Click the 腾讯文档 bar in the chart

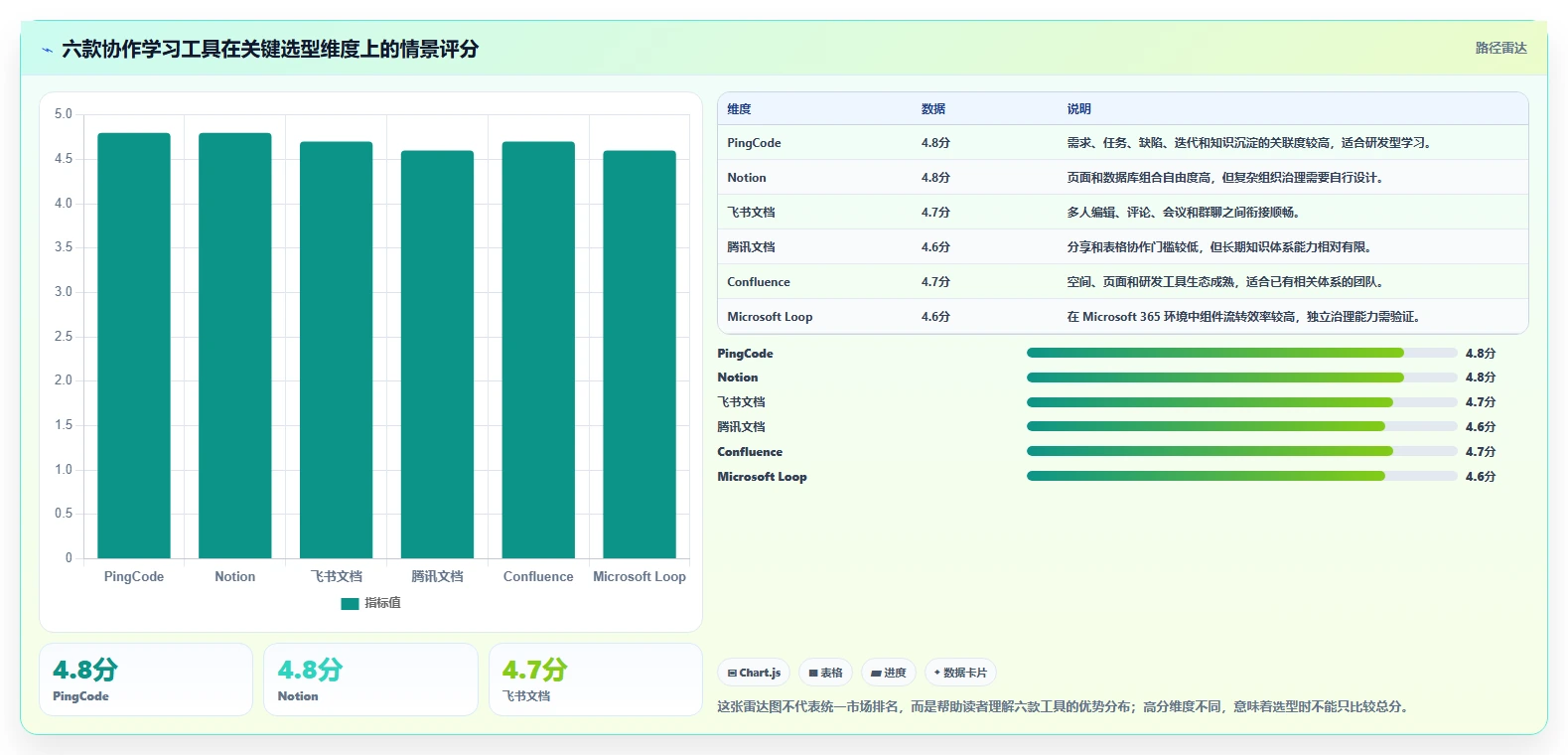437,355
